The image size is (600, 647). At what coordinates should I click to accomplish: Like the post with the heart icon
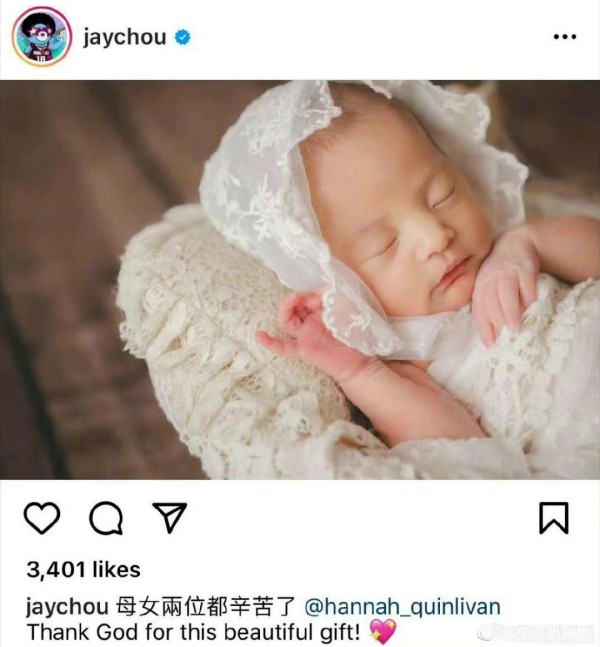[x=42, y=517]
